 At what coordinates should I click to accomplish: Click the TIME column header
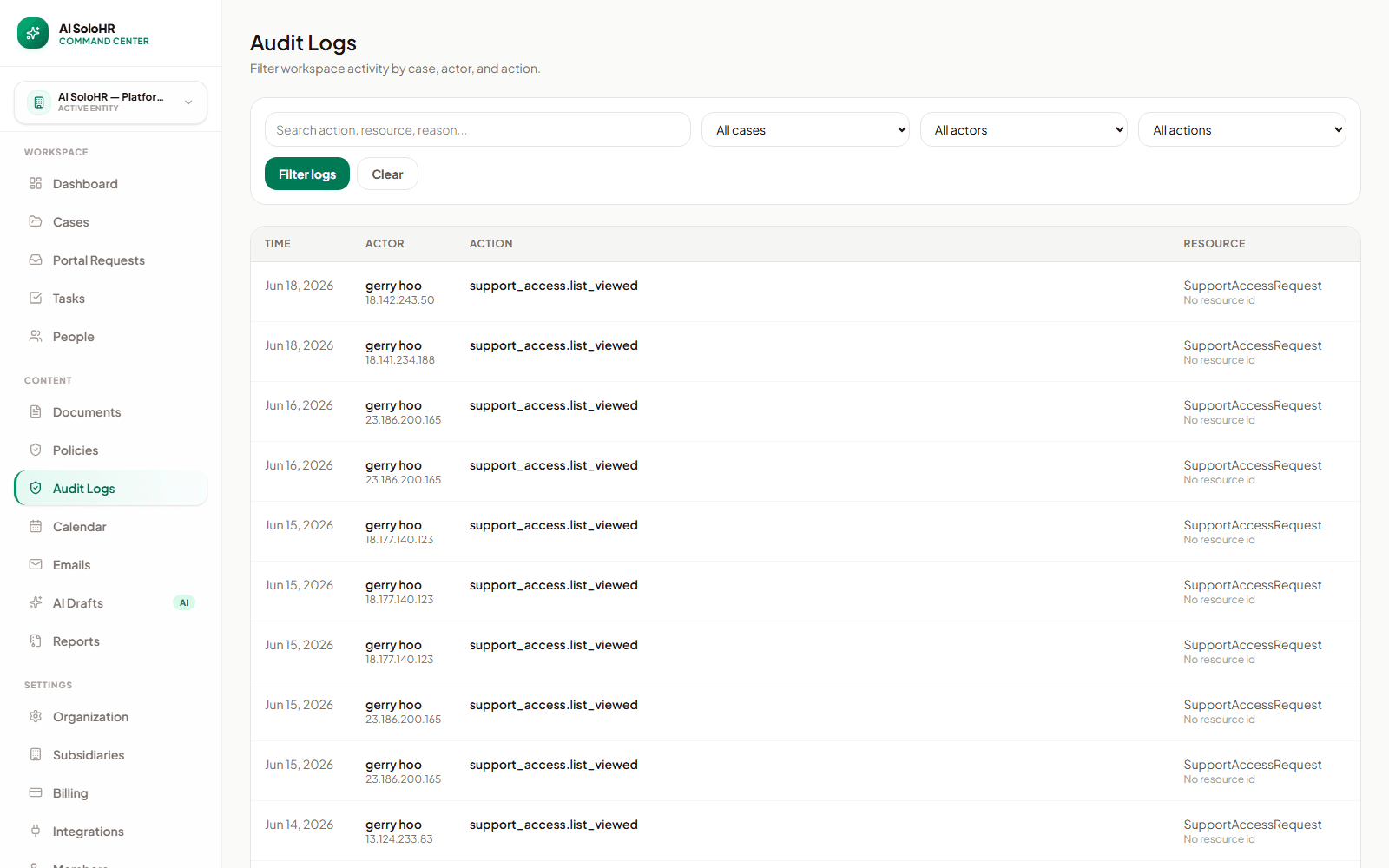pos(278,244)
